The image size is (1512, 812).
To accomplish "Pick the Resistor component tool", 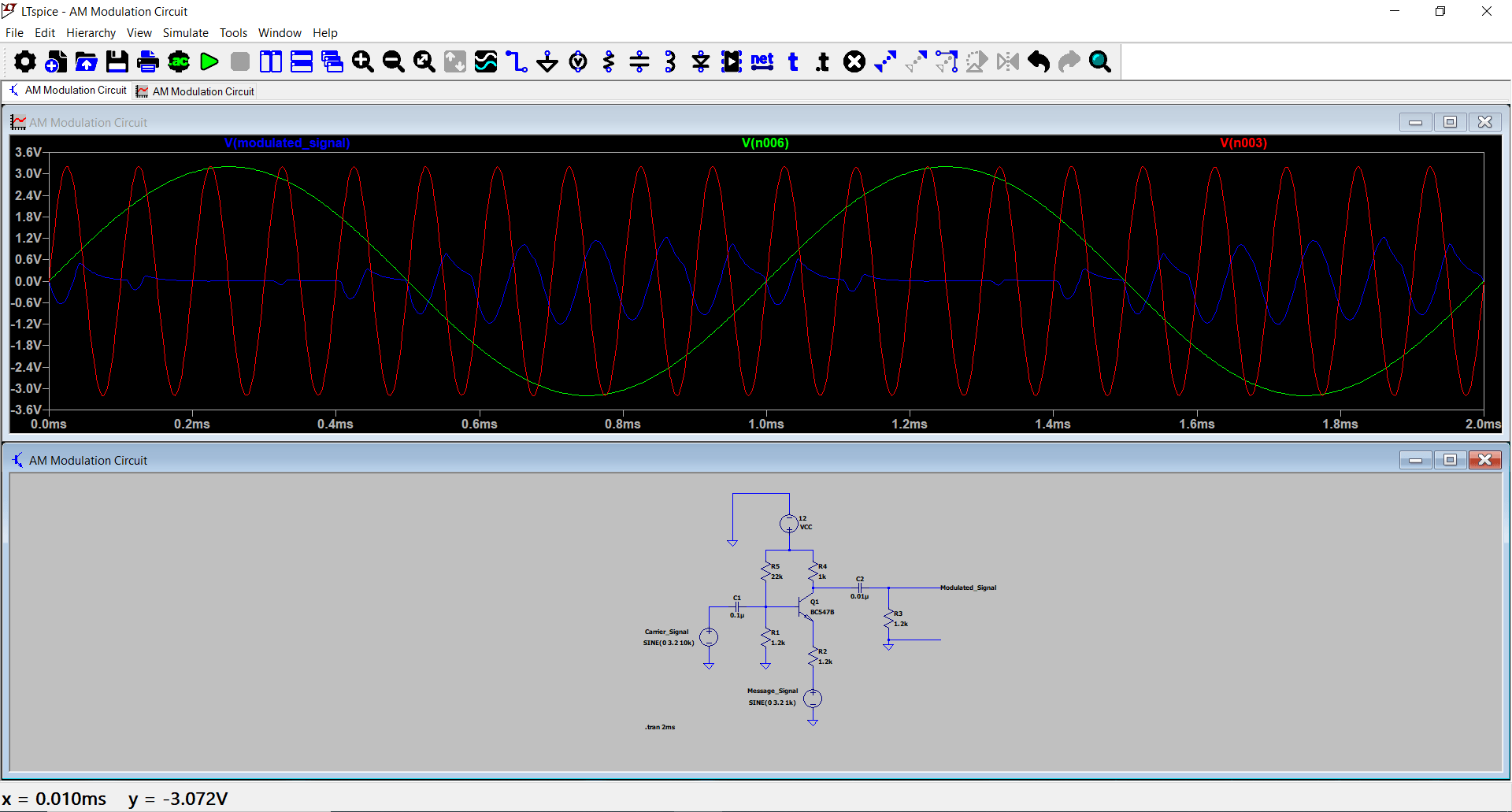I will tap(609, 61).
